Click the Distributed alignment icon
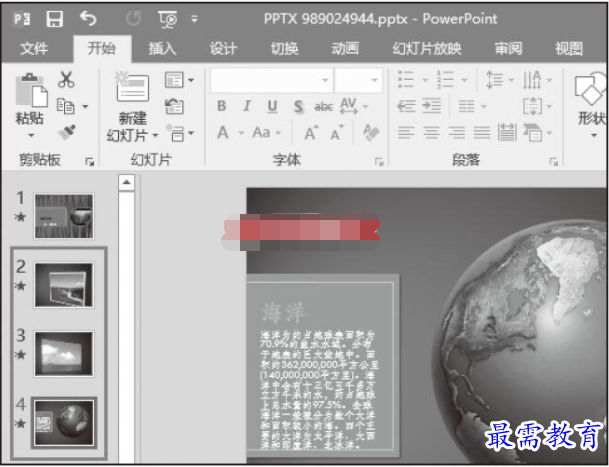The image size is (609, 467). 507,133
